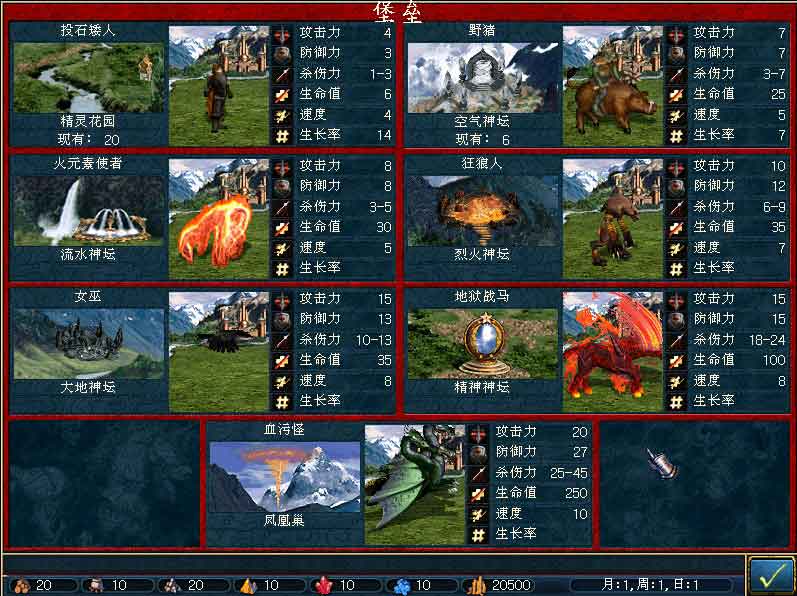Click 女巫 杀伤力 value 10-13

coord(374,340)
